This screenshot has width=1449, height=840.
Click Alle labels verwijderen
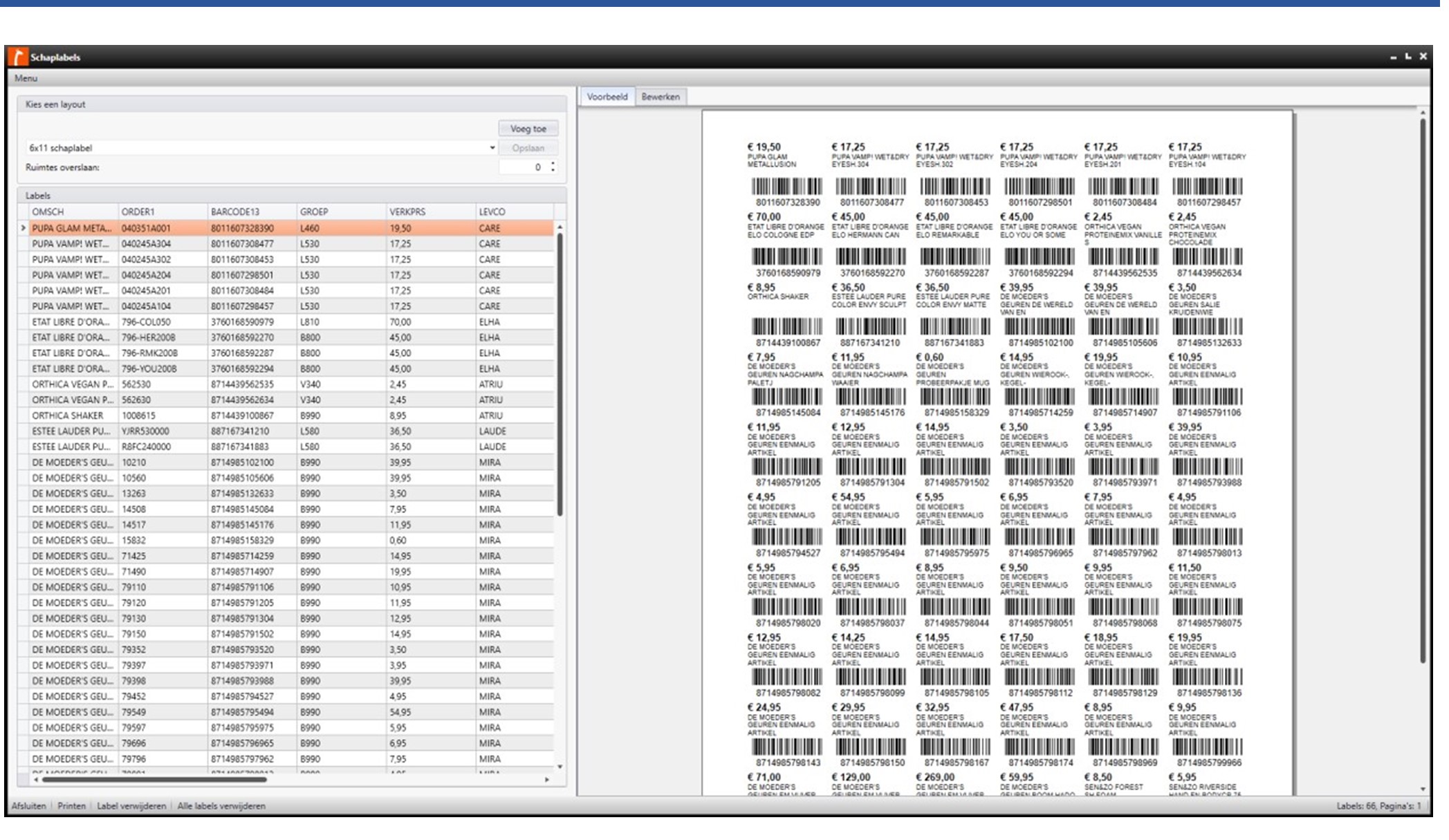(221, 806)
